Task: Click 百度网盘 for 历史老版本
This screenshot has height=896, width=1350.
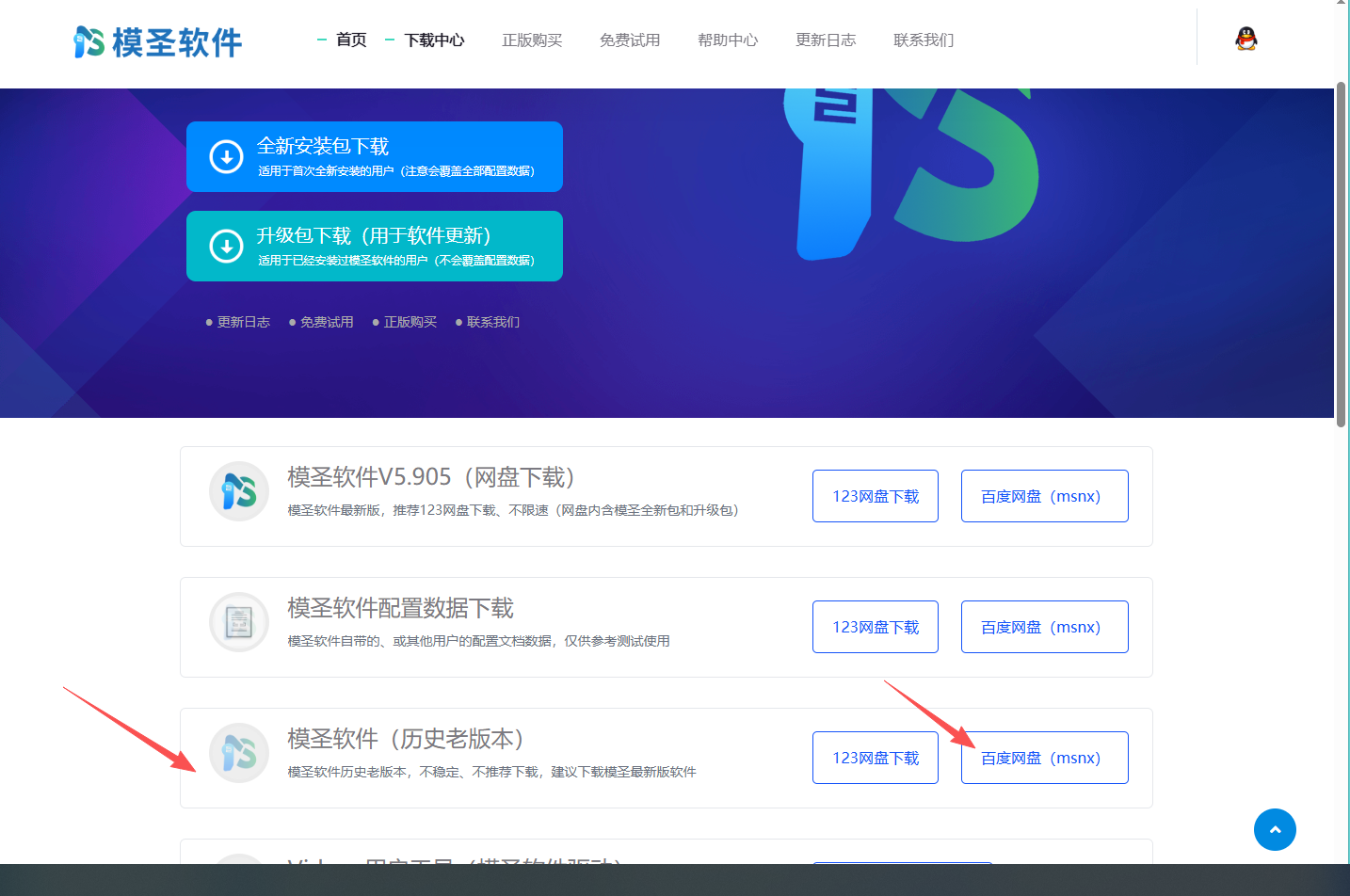Action: point(1045,758)
